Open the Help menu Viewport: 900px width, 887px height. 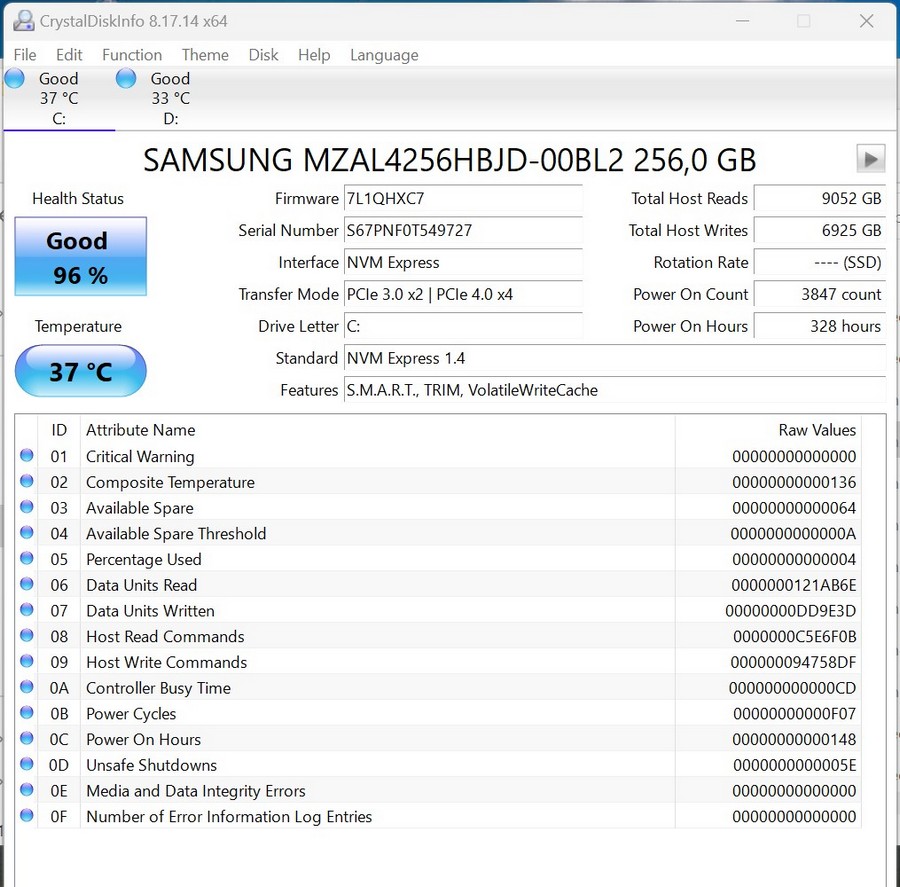(314, 55)
